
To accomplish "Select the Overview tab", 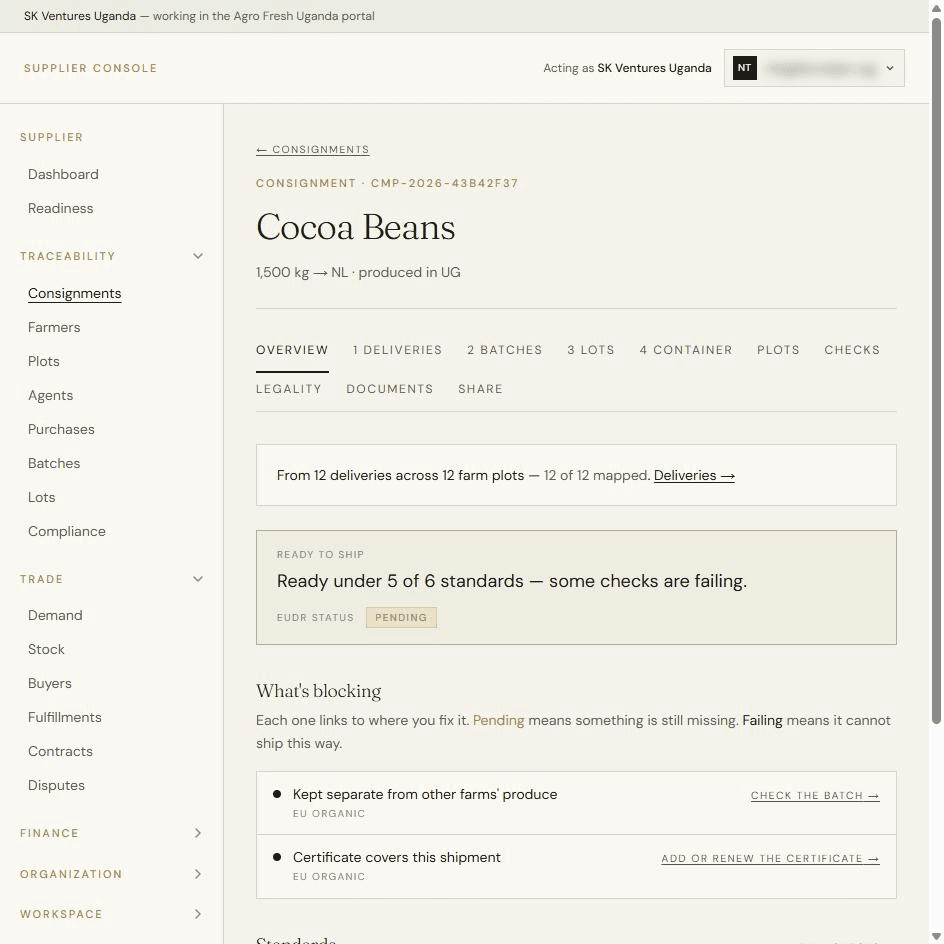I will click(x=292, y=350).
